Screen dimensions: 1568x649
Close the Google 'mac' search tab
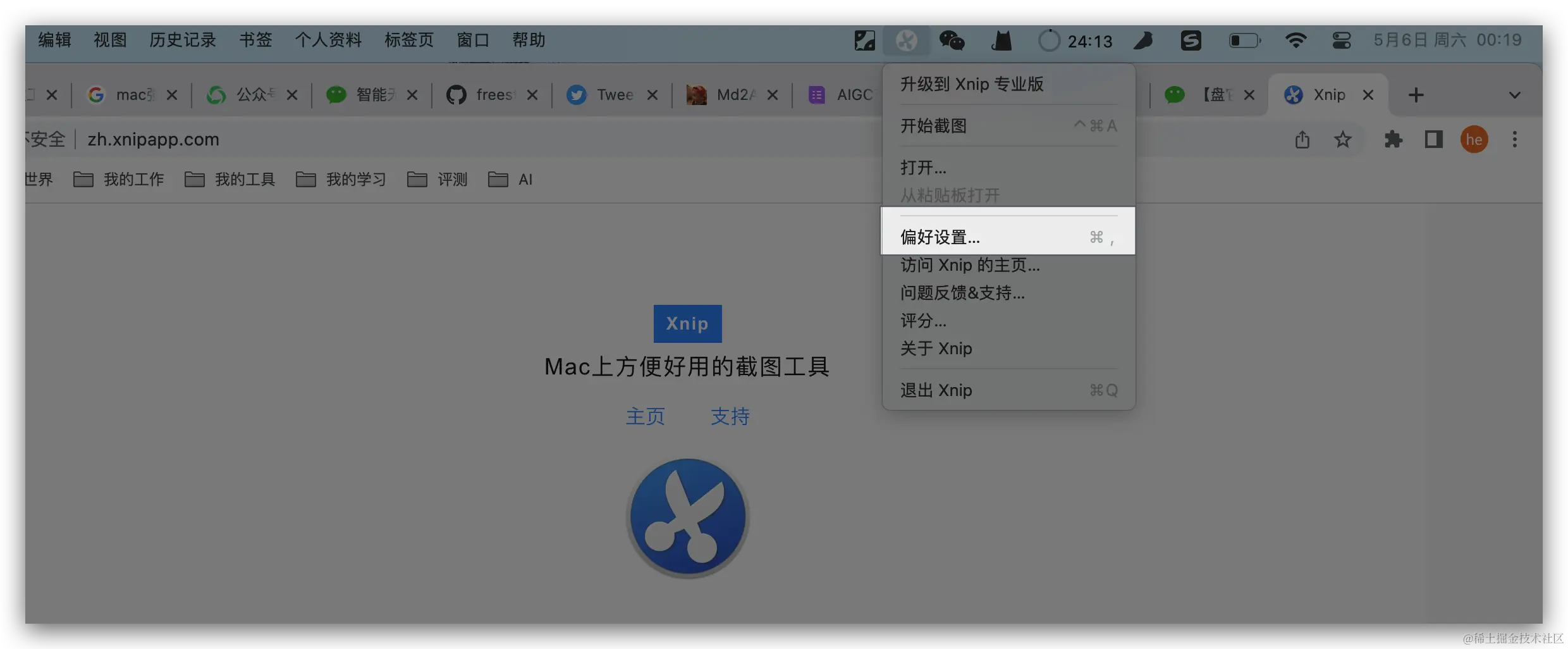click(172, 95)
